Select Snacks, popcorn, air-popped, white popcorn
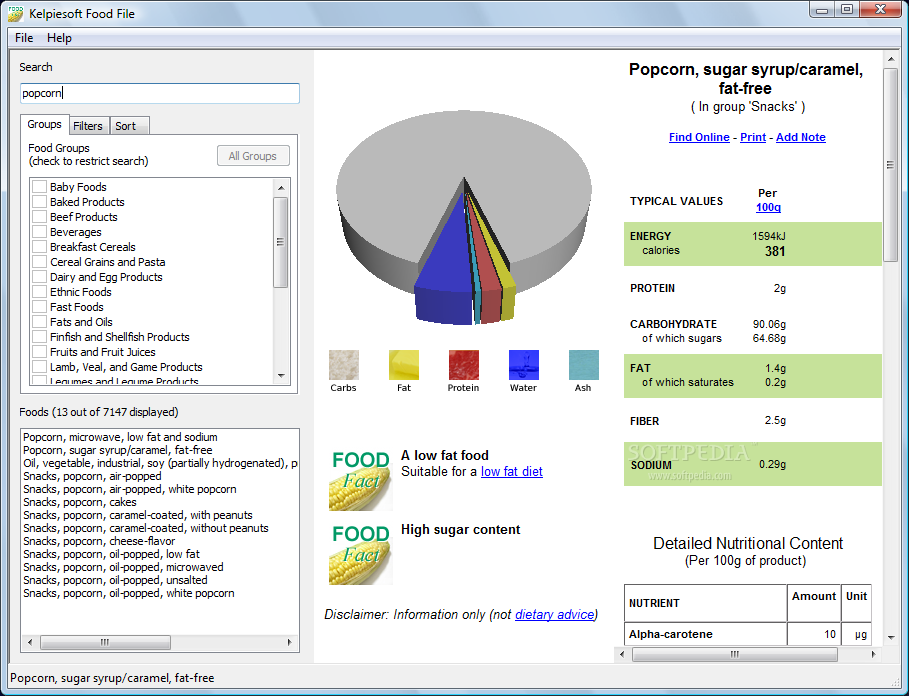 tap(130, 489)
